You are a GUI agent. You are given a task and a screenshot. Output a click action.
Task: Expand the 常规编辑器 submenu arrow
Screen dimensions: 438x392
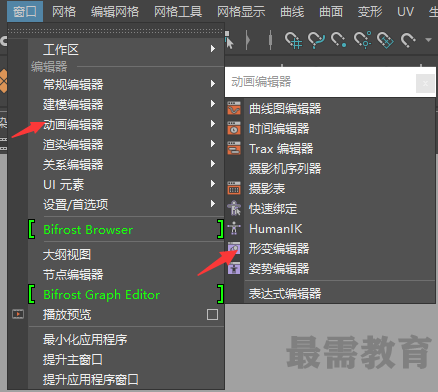213,84
